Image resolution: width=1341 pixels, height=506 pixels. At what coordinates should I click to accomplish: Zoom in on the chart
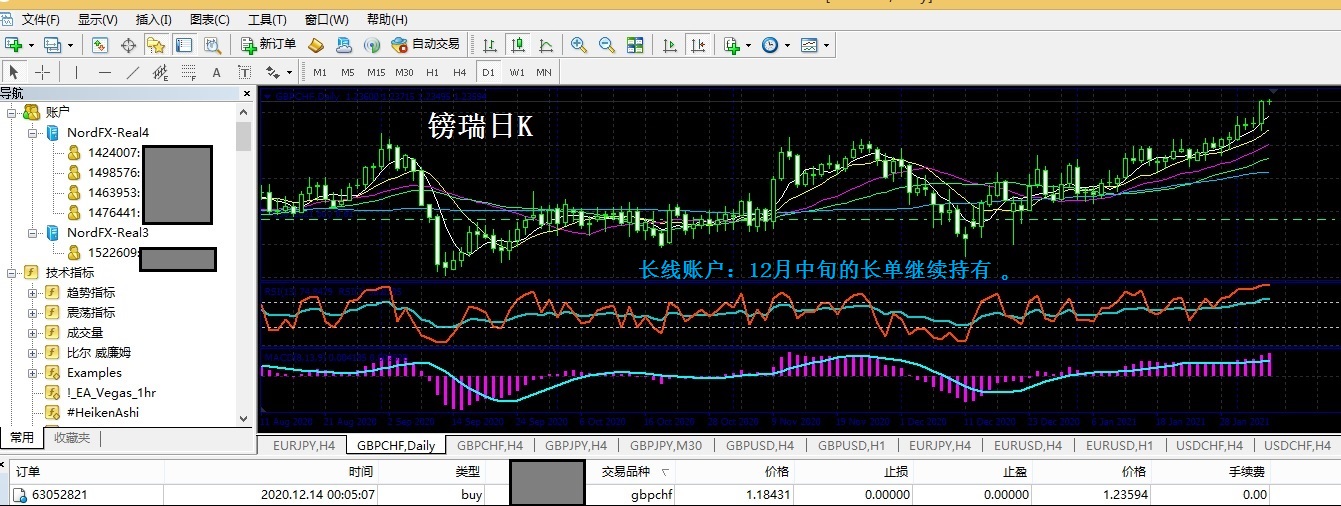579,45
